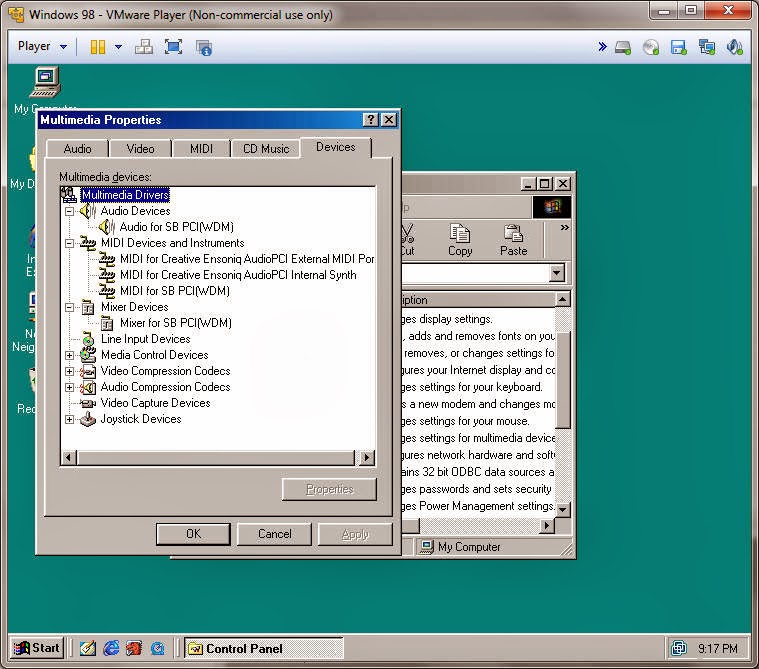The image size is (759, 669).
Task: Select the My Computer desktop icon
Action: pos(45,82)
